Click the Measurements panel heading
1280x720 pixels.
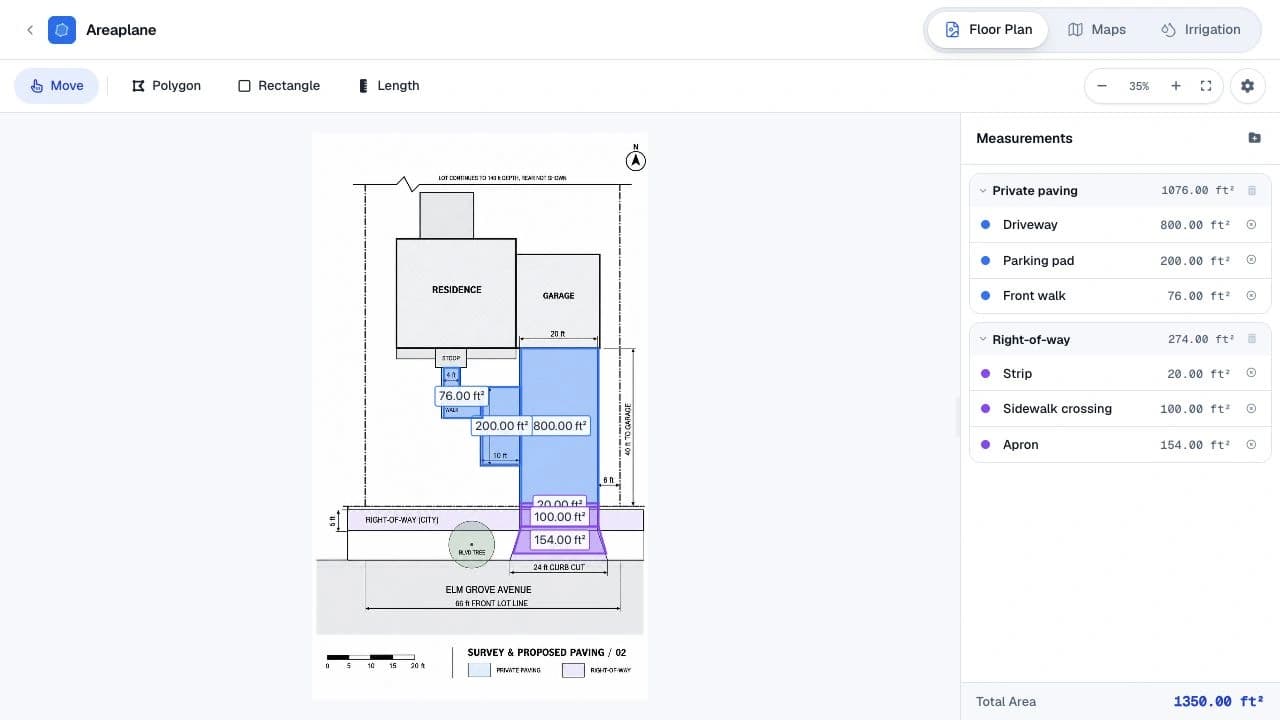(1024, 139)
